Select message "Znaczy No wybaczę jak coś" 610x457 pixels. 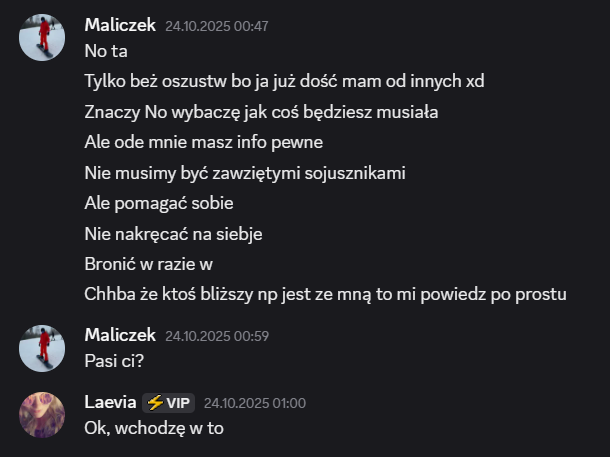(261, 112)
